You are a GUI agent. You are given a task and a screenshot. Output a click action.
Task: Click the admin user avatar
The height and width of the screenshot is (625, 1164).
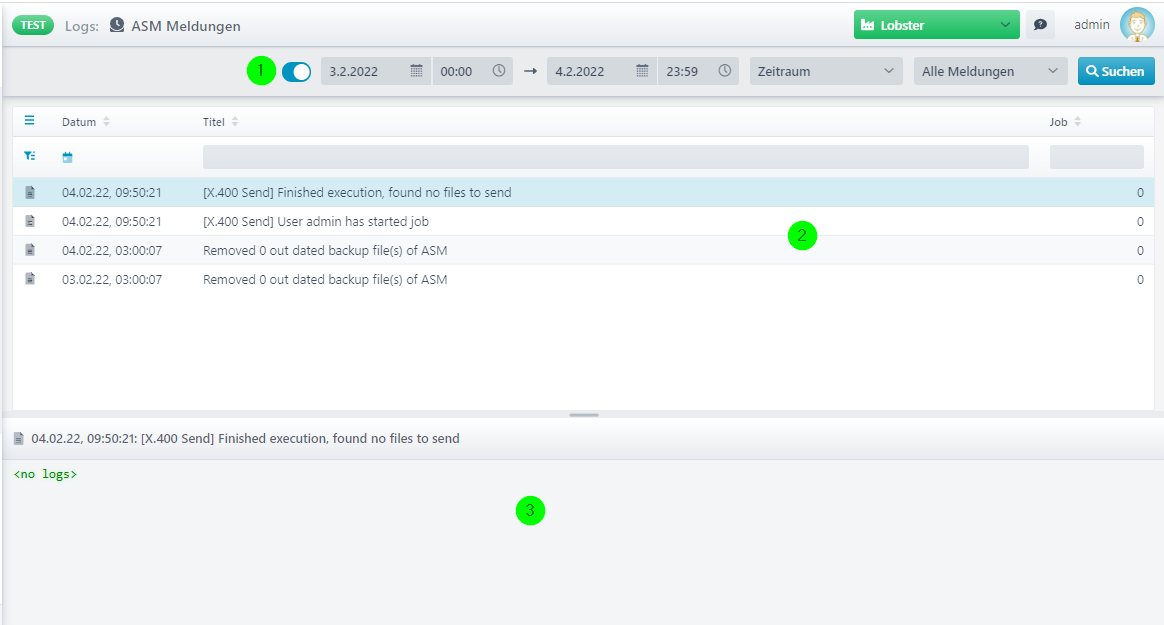click(1137, 25)
